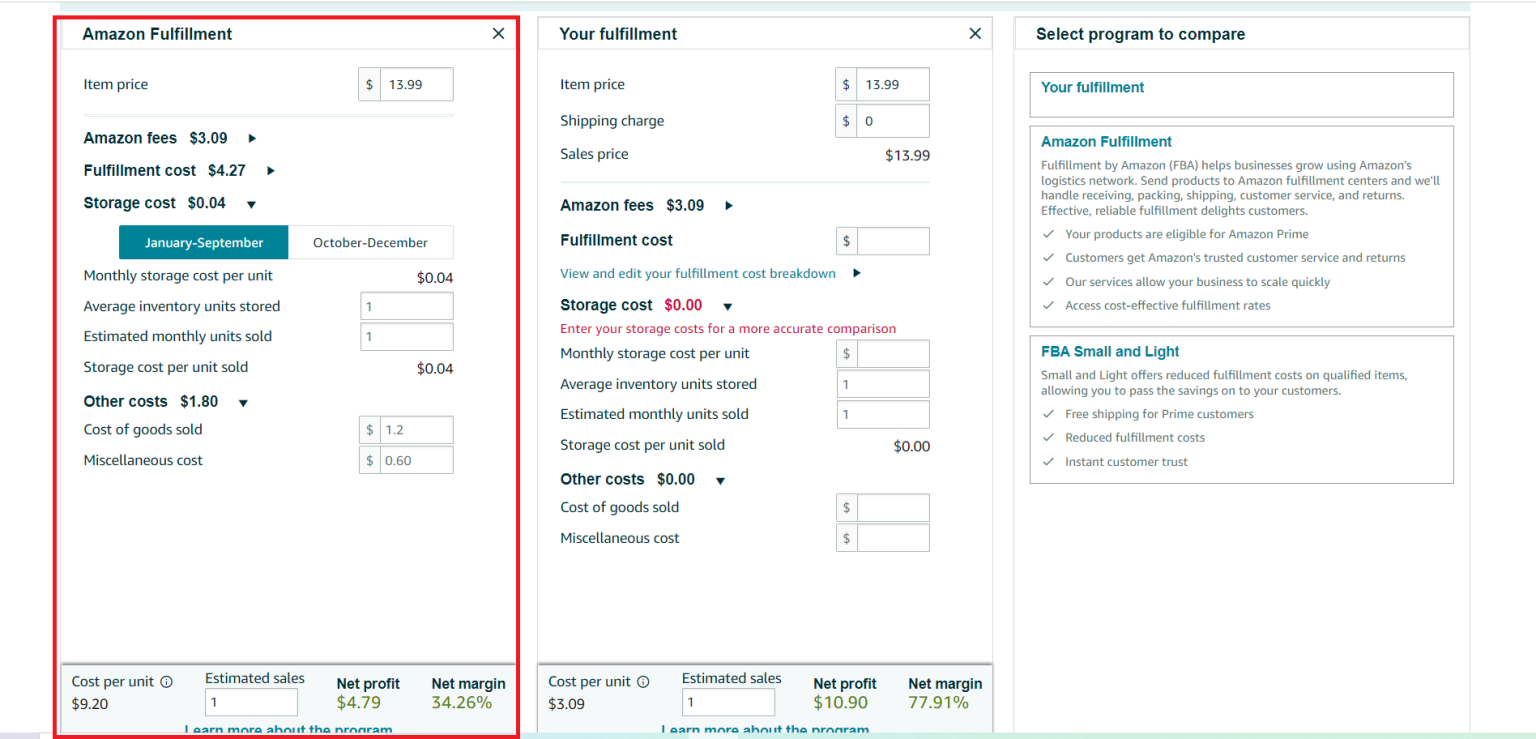Switch to the October-December storage tab

(370, 242)
